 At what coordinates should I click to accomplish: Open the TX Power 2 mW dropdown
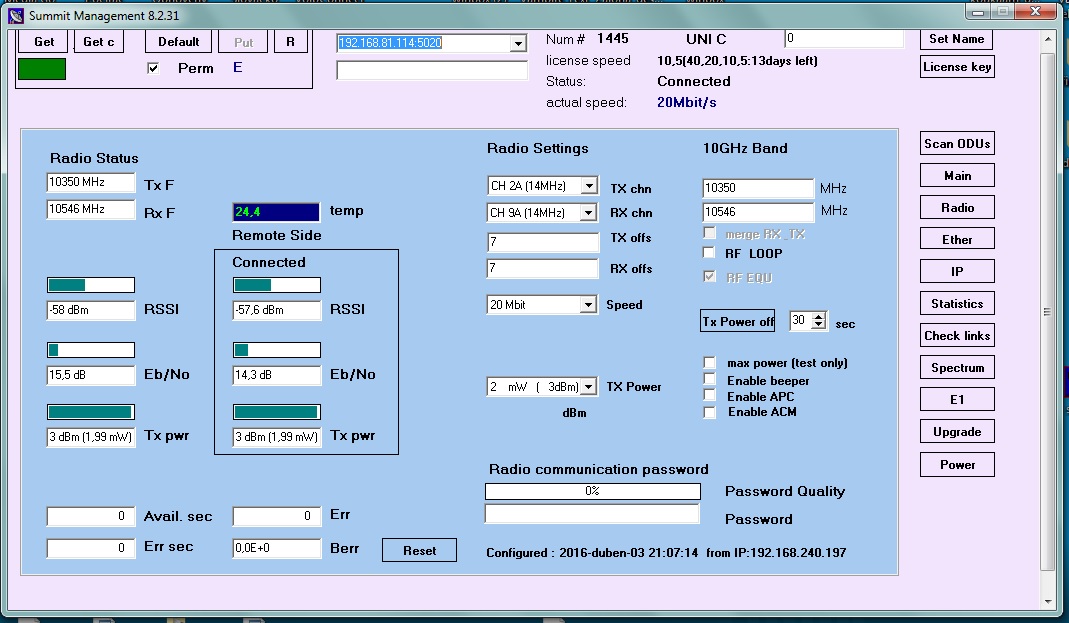click(588, 386)
